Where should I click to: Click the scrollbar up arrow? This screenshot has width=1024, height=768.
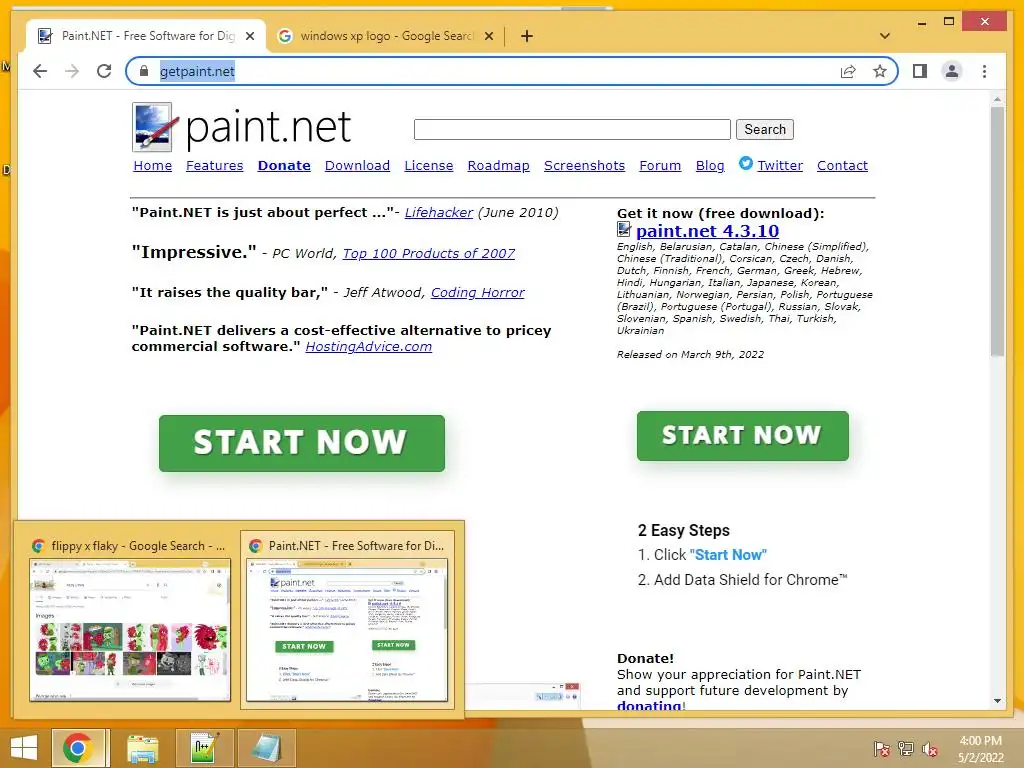(x=997, y=99)
